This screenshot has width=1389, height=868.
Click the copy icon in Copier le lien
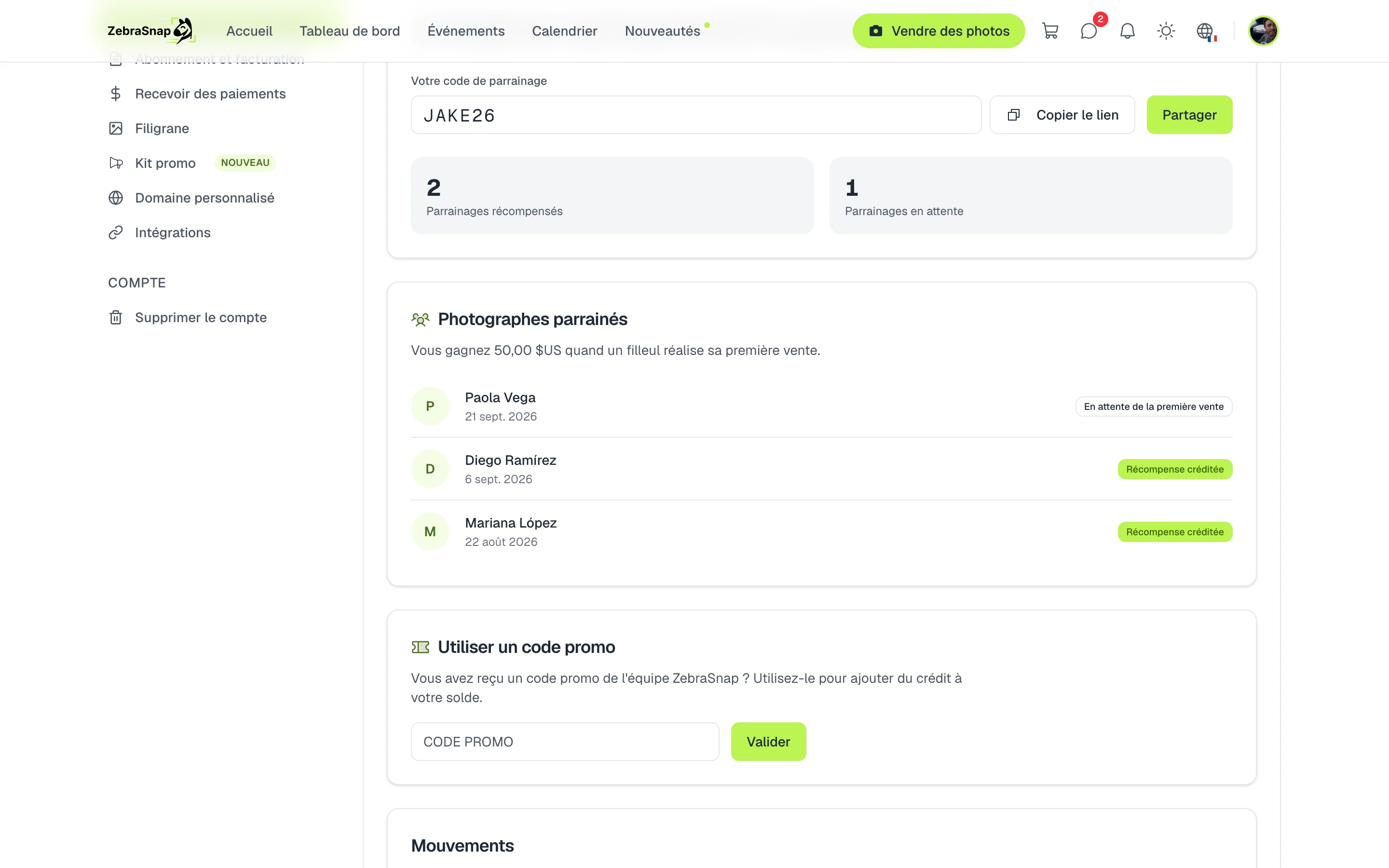[x=1014, y=115]
